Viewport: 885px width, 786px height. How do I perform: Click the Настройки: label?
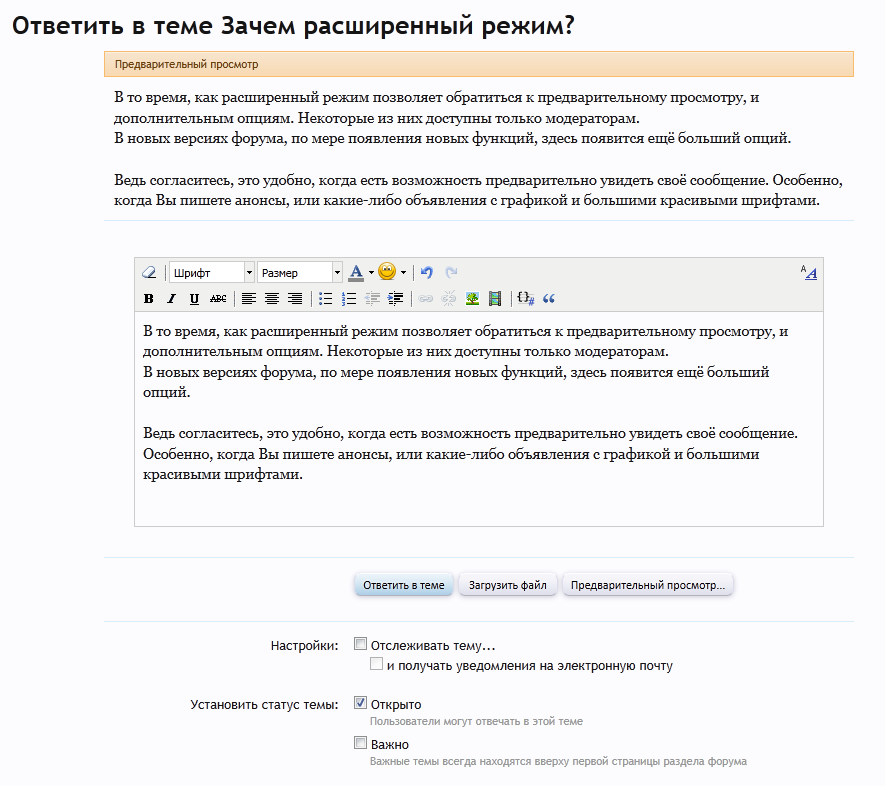(304, 646)
